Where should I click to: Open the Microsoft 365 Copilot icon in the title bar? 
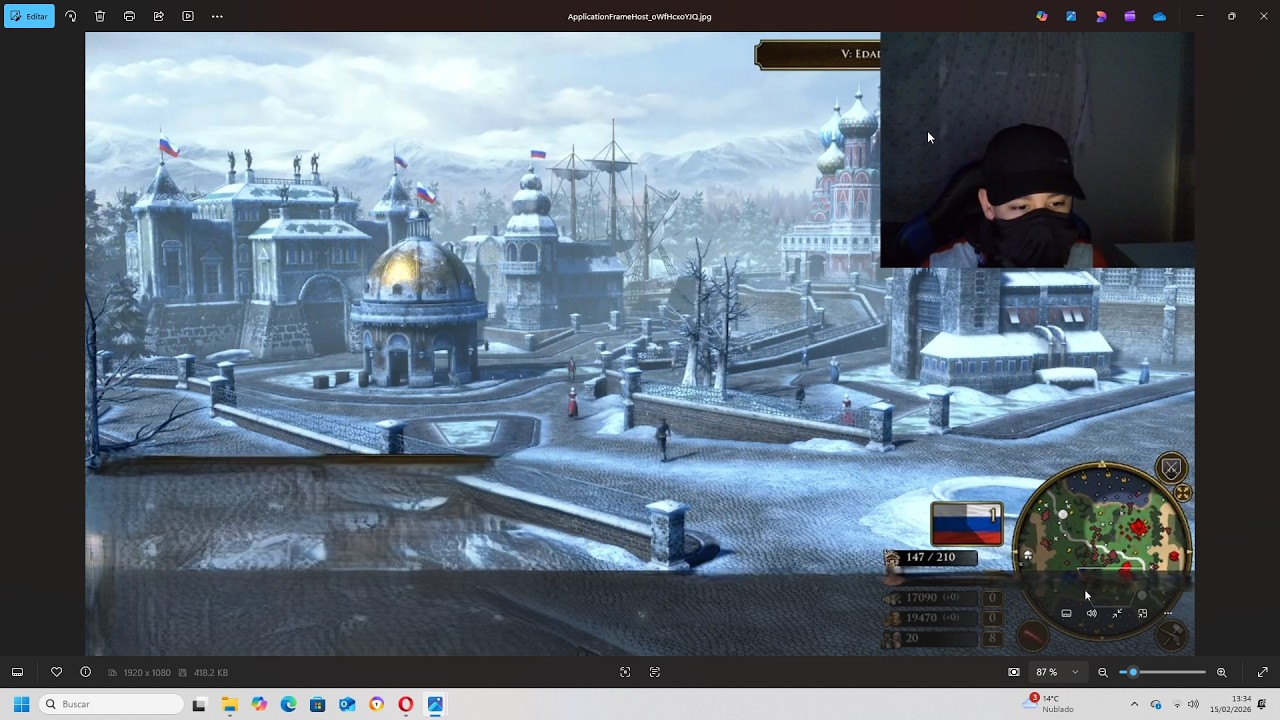click(x=1042, y=16)
